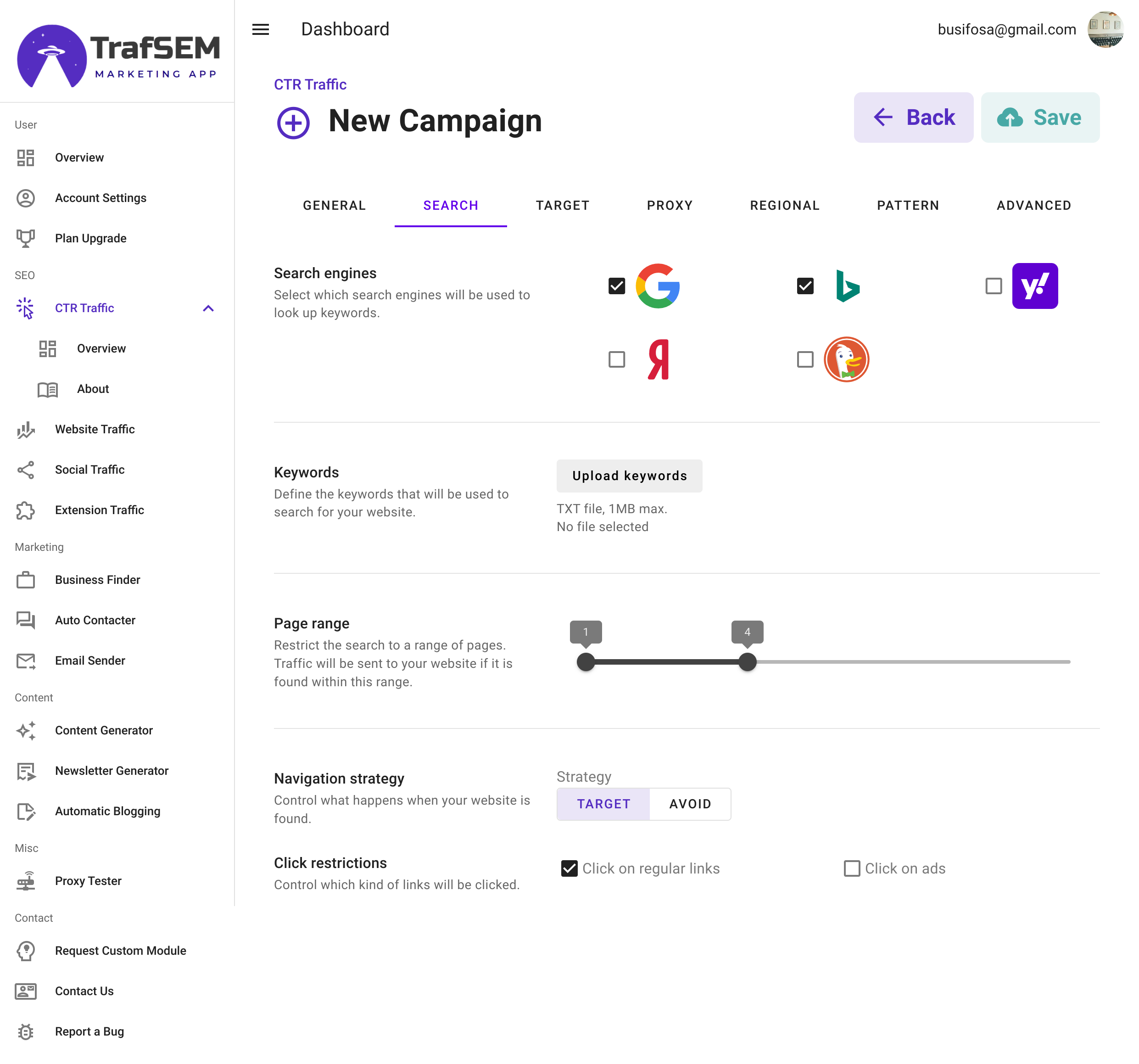Click the Bing logo
This screenshot has height=1064, width=1139.
(x=848, y=286)
